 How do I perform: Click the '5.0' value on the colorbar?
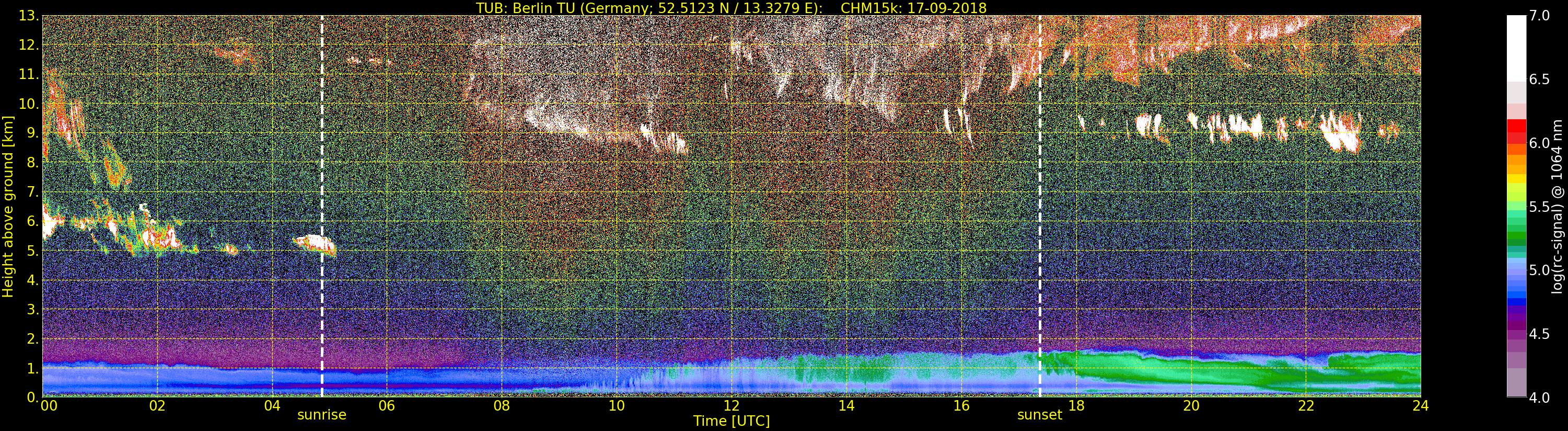point(1539,270)
